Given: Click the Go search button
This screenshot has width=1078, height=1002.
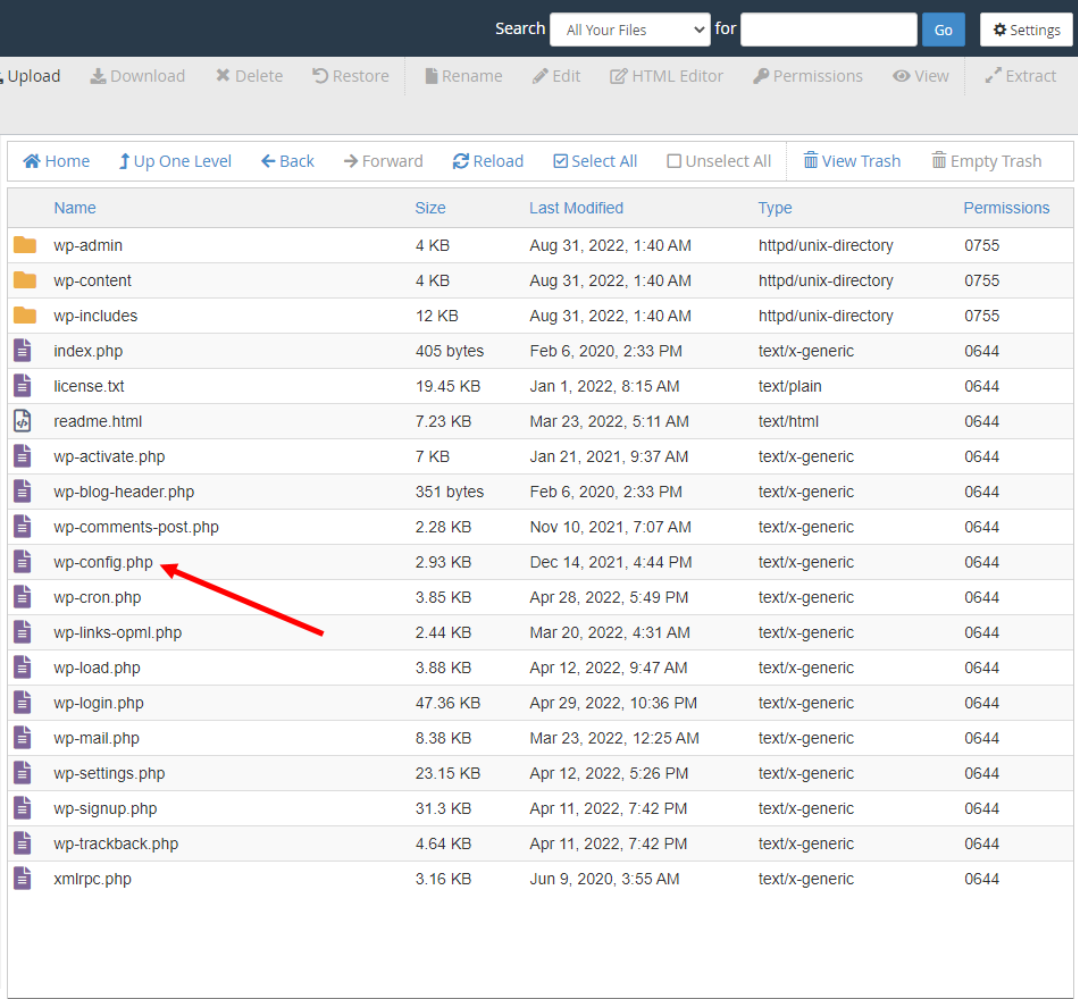Looking at the screenshot, I should [943, 29].
